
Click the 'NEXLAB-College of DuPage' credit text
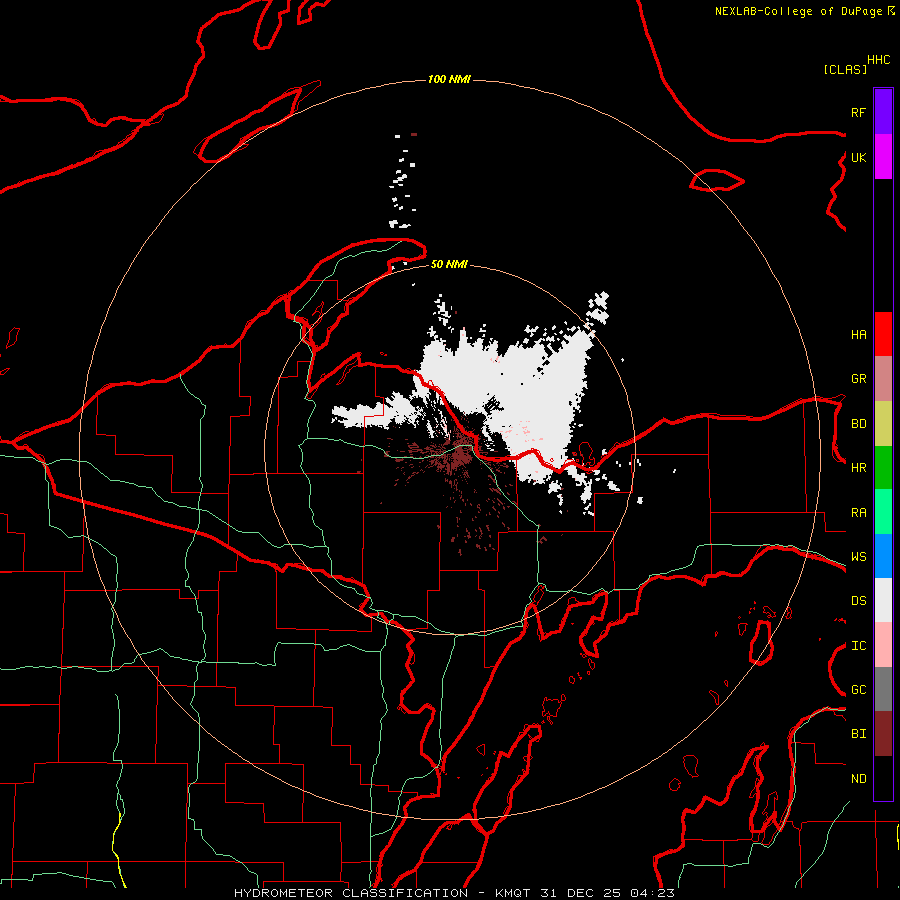tap(798, 11)
